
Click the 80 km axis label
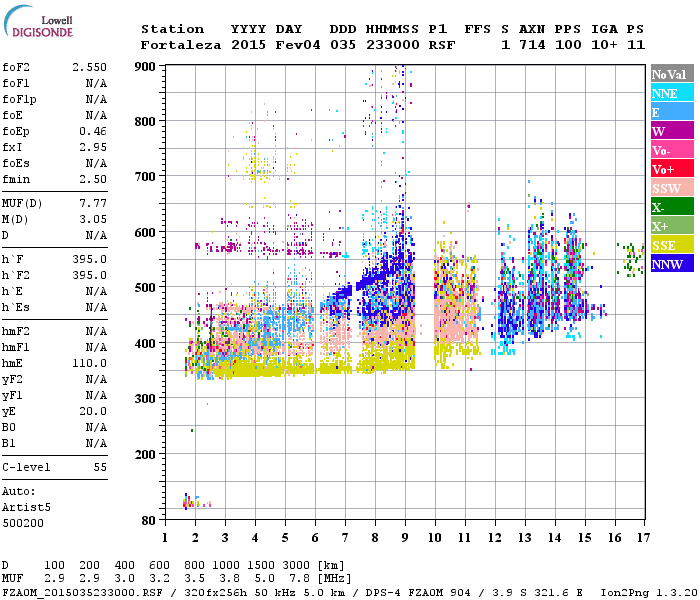click(x=148, y=521)
